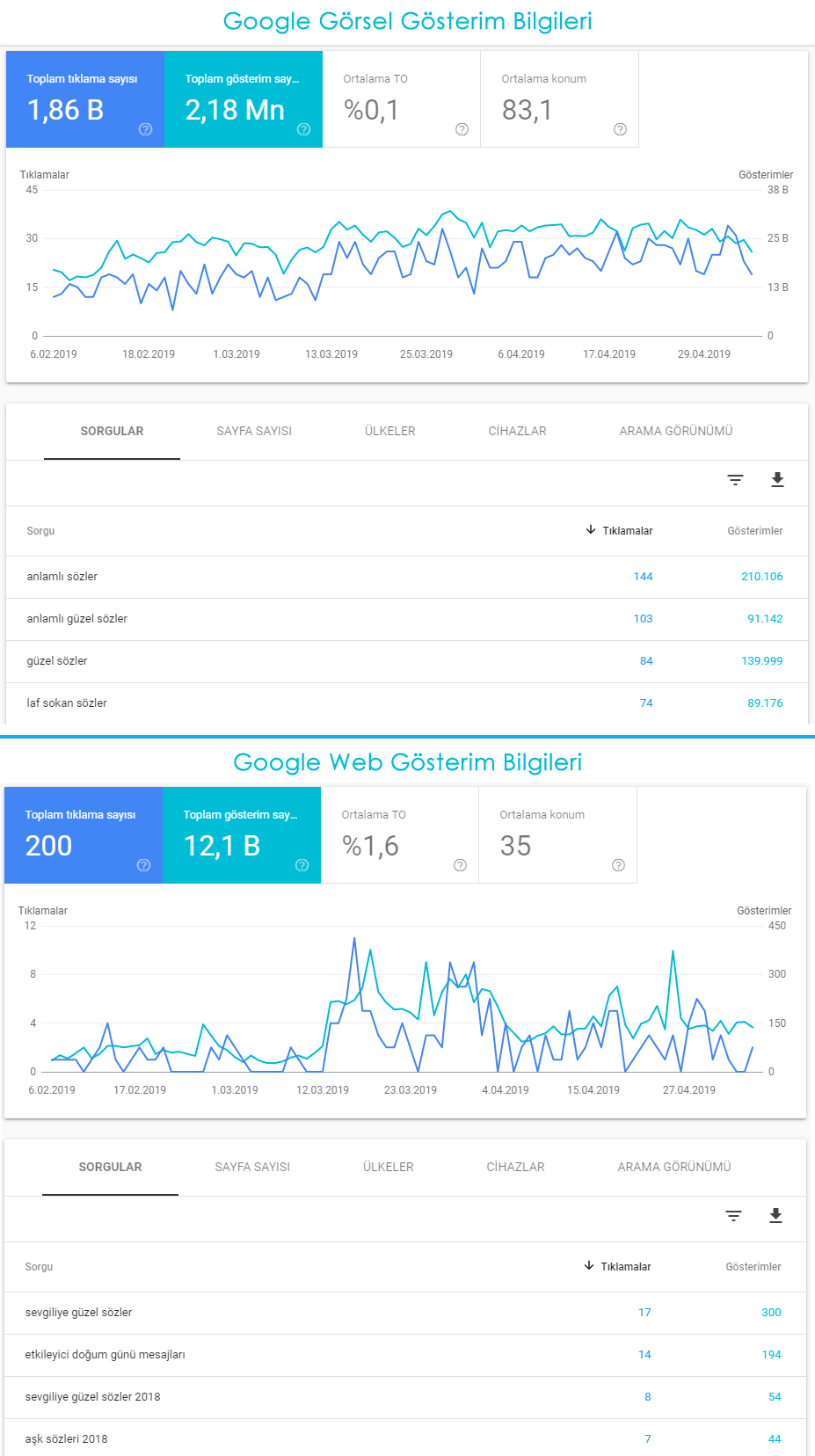This screenshot has height=1456, width=815.
Task: Enable the %1,6 Ortalama TO metric card
Action: [400, 835]
